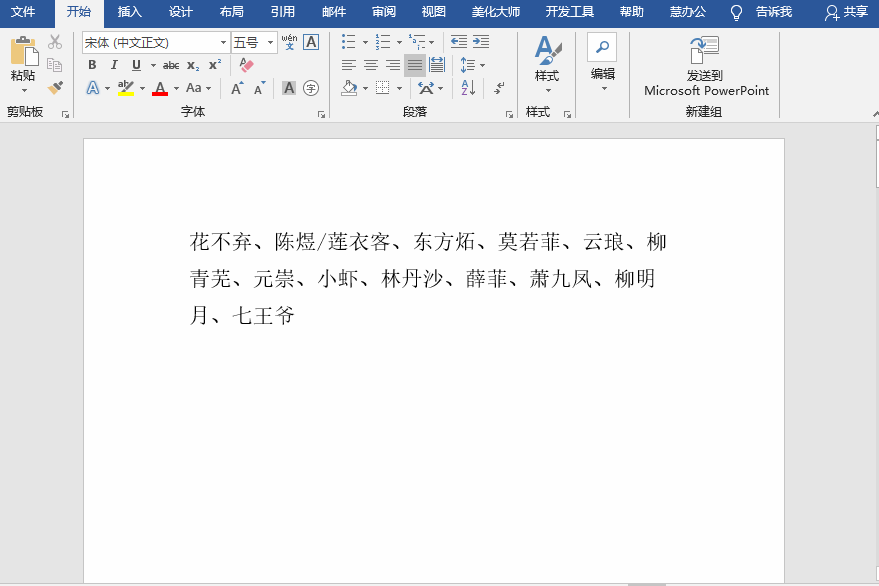Toggle italic formatting
The height and width of the screenshot is (586, 879).
pyautogui.click(x=114, y=64)
